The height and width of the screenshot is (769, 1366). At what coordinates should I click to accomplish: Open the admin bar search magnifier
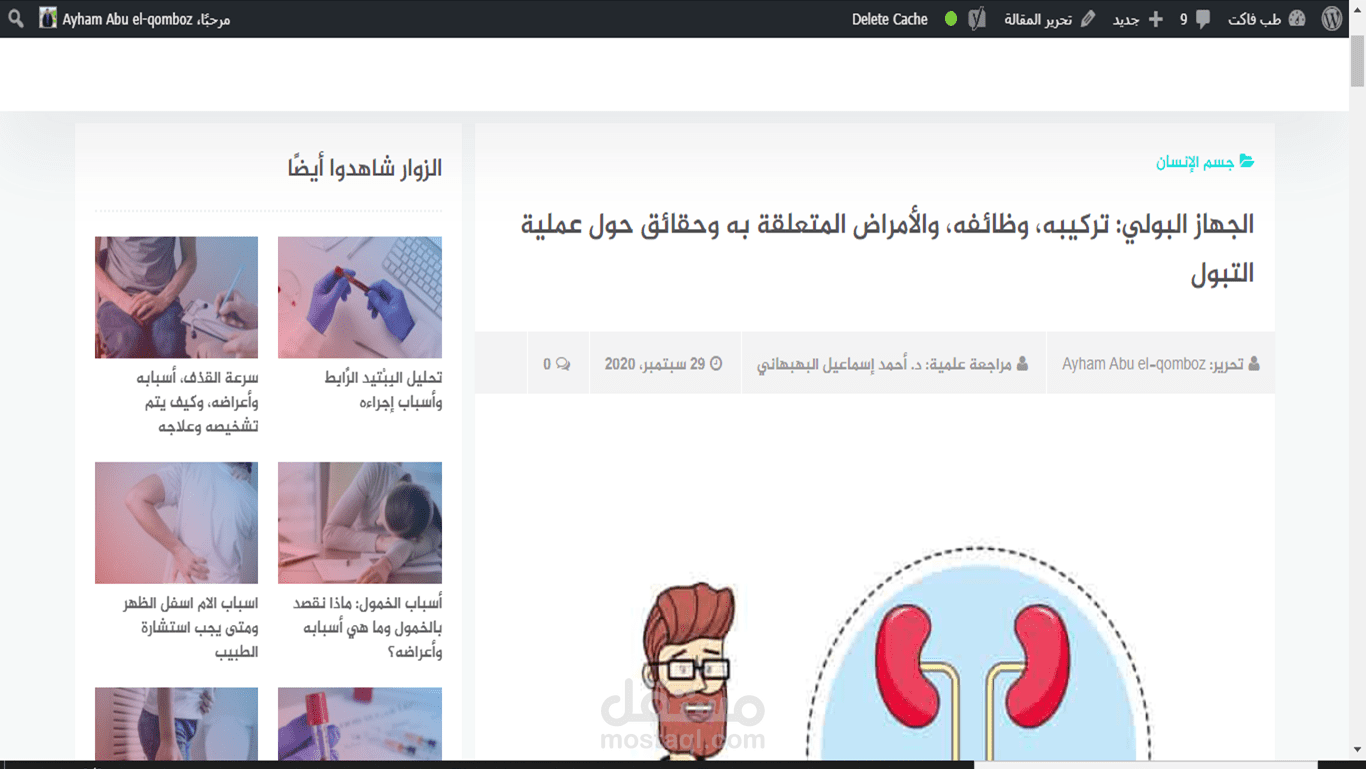tap(16, 19)
